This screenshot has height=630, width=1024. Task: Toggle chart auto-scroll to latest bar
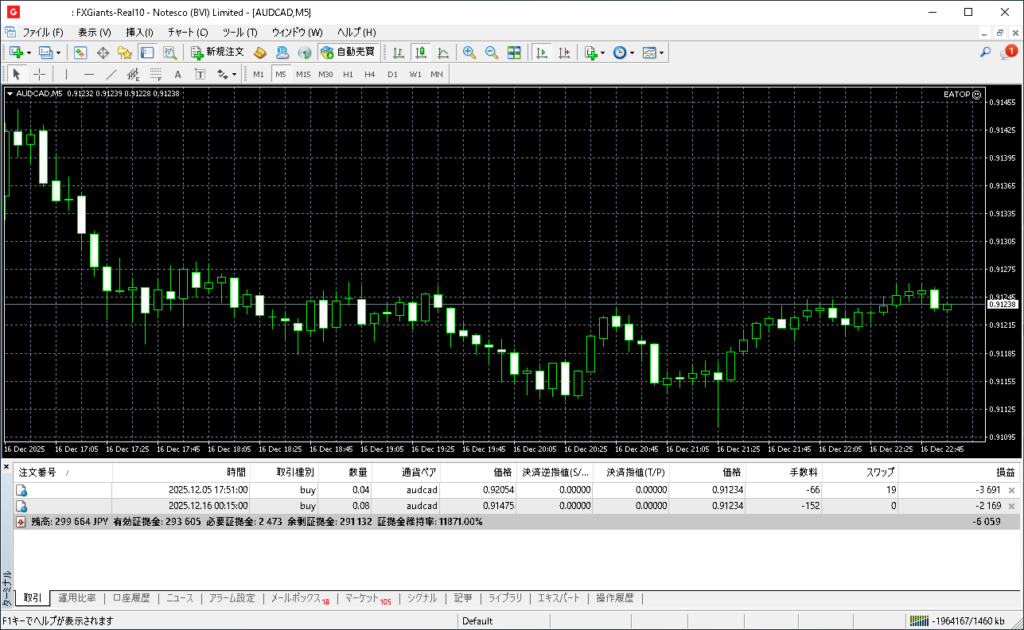click(x=542, y=52)
